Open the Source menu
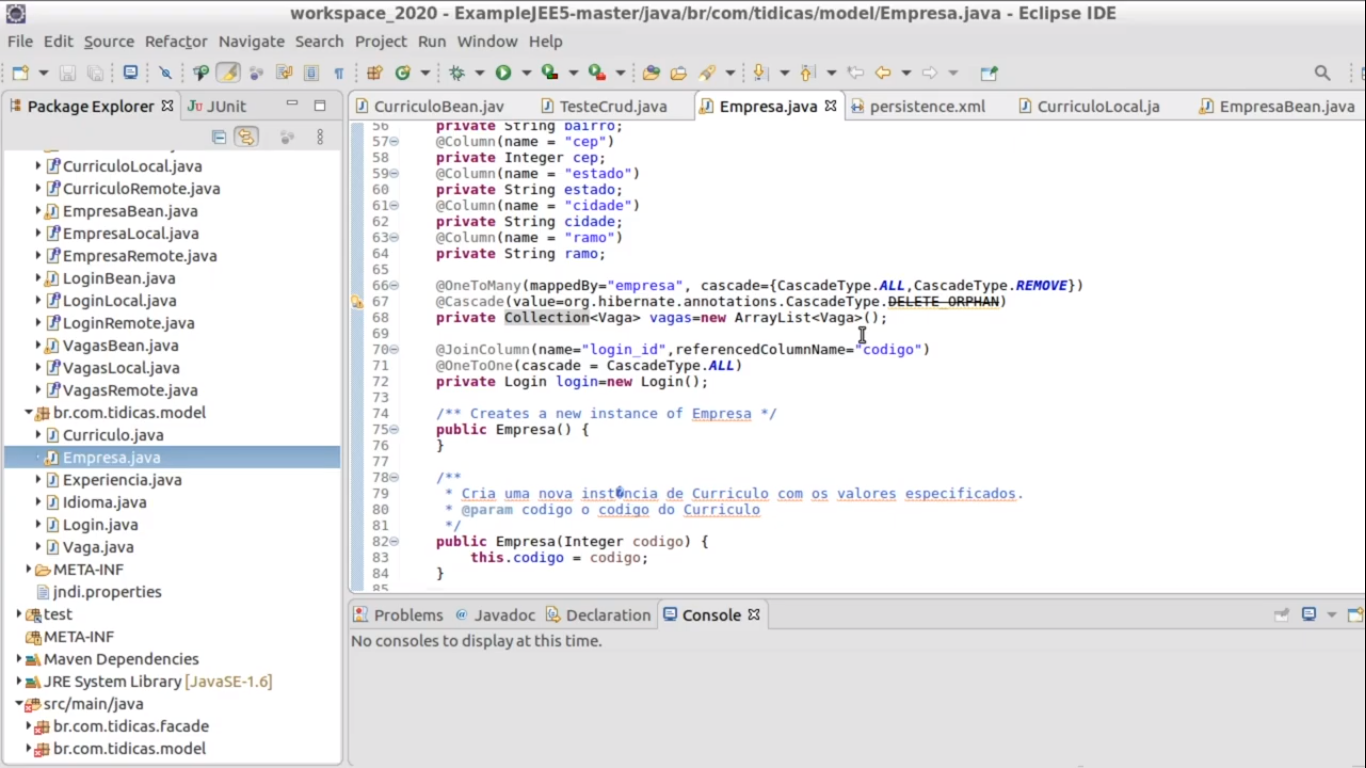The height and width of the screenshot is (768, 1366). pyautogui.click(x=109, y=41)
